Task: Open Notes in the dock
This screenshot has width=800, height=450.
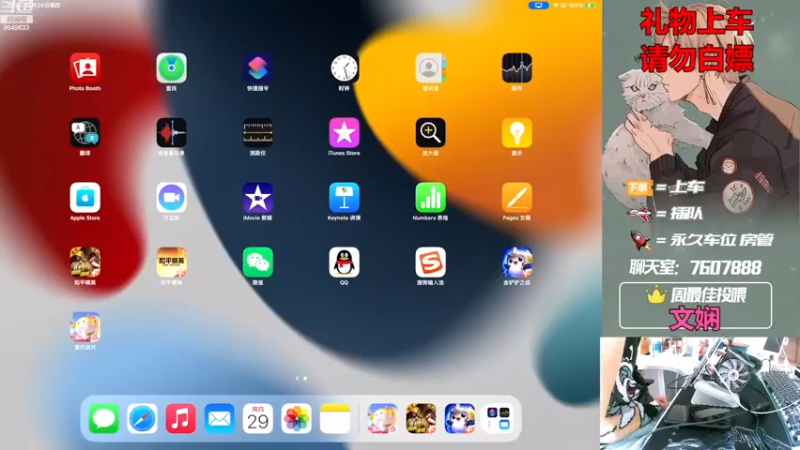Action: coord(335,418)
